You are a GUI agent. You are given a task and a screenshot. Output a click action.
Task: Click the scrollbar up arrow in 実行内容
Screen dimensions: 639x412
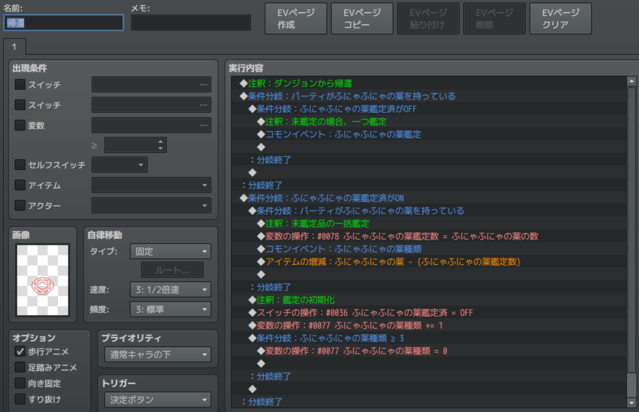click(x=631, y=81)
